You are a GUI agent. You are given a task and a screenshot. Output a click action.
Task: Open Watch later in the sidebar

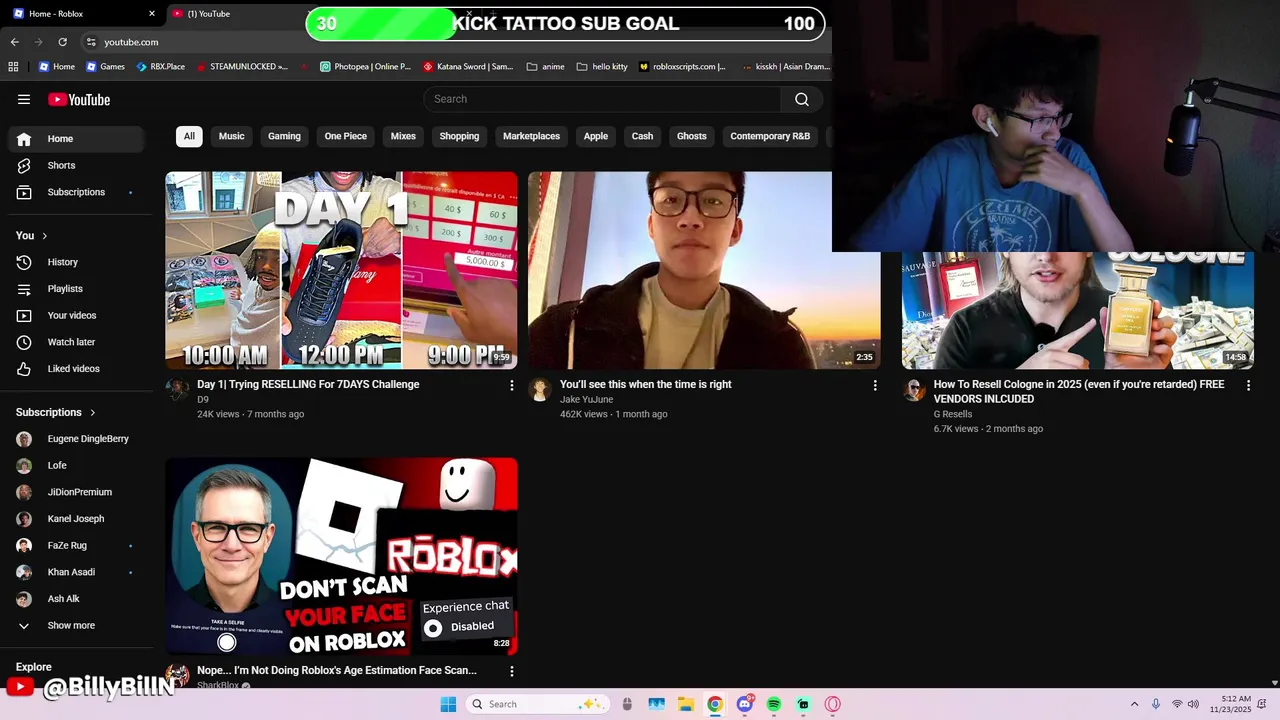pos(76,342)
